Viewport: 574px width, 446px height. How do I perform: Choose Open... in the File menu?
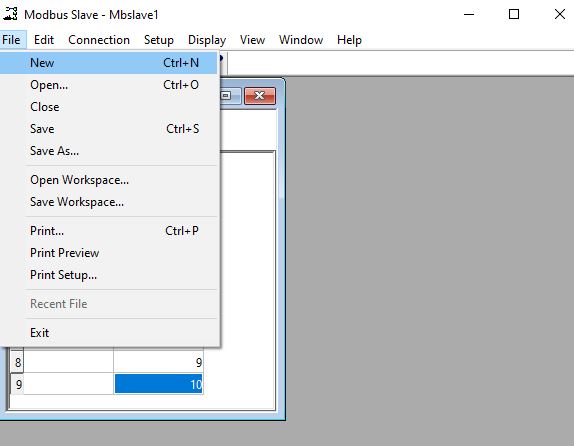pos(109,85)
